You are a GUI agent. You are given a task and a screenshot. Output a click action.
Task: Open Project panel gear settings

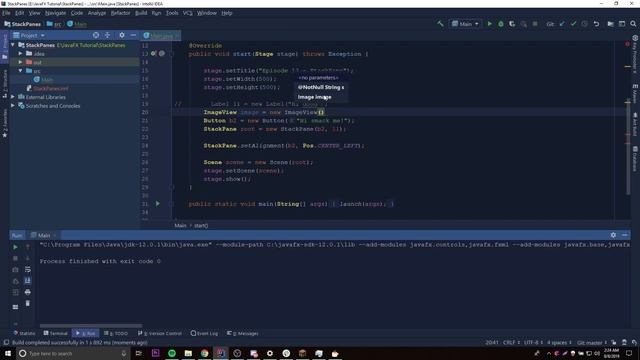point(122,36)
